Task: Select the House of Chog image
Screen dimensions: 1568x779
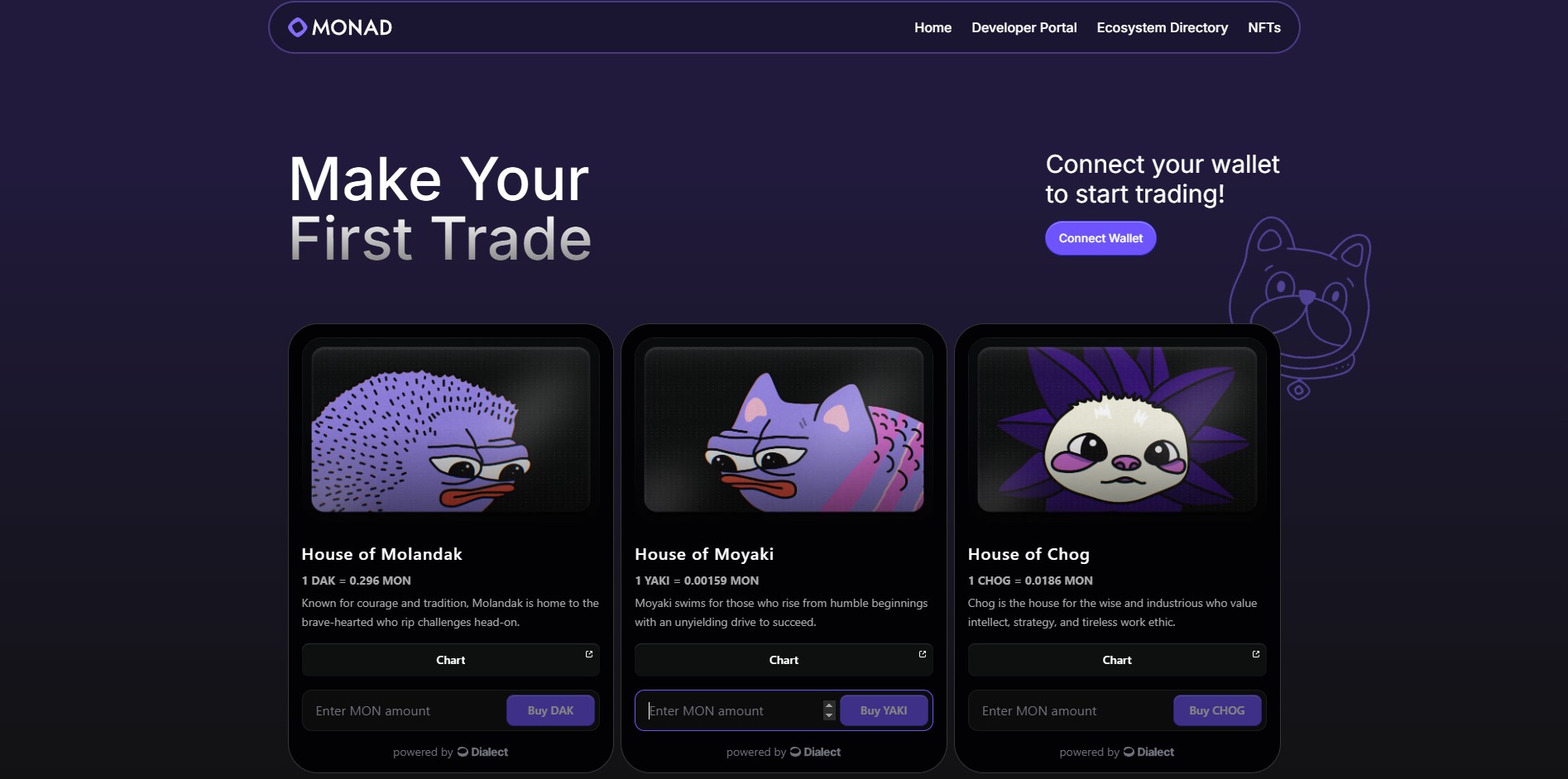Action: coord(1117,429)
